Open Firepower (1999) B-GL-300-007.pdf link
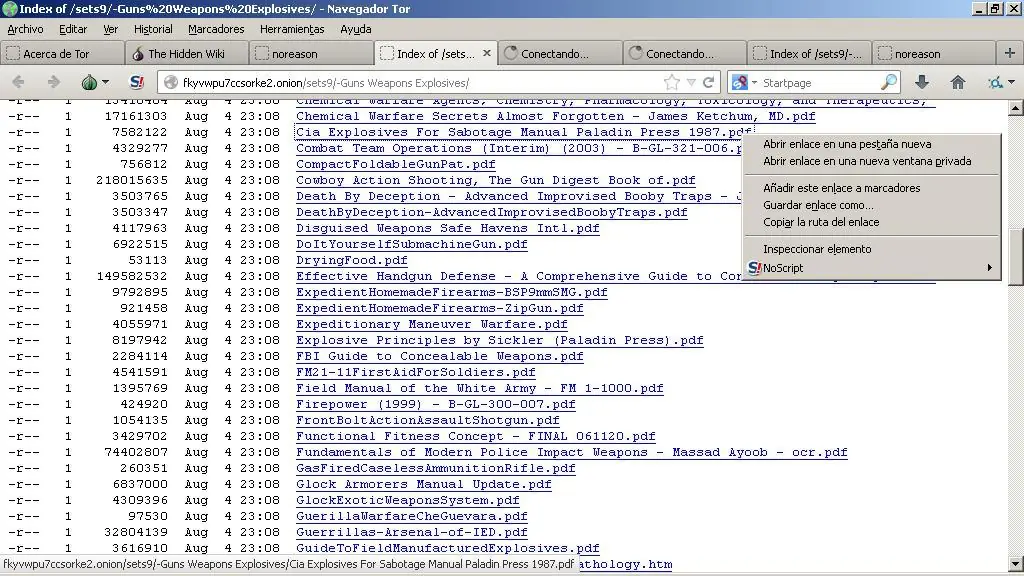 (436, 404)
